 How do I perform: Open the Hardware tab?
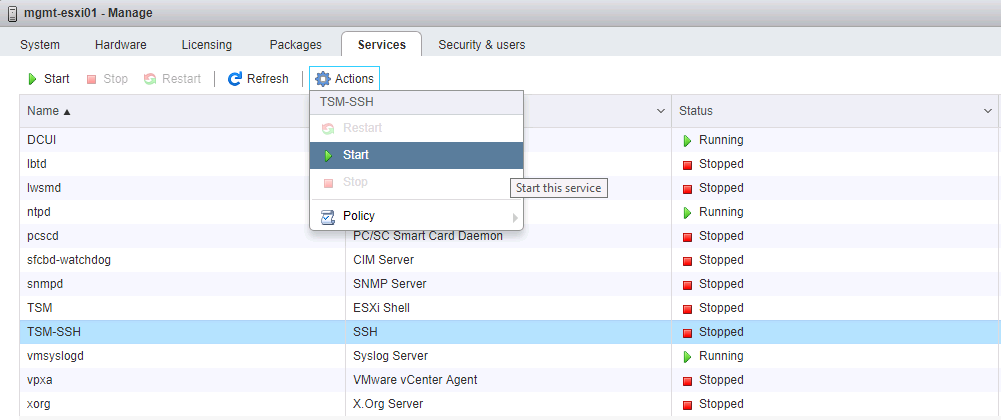tap(120, 45)
